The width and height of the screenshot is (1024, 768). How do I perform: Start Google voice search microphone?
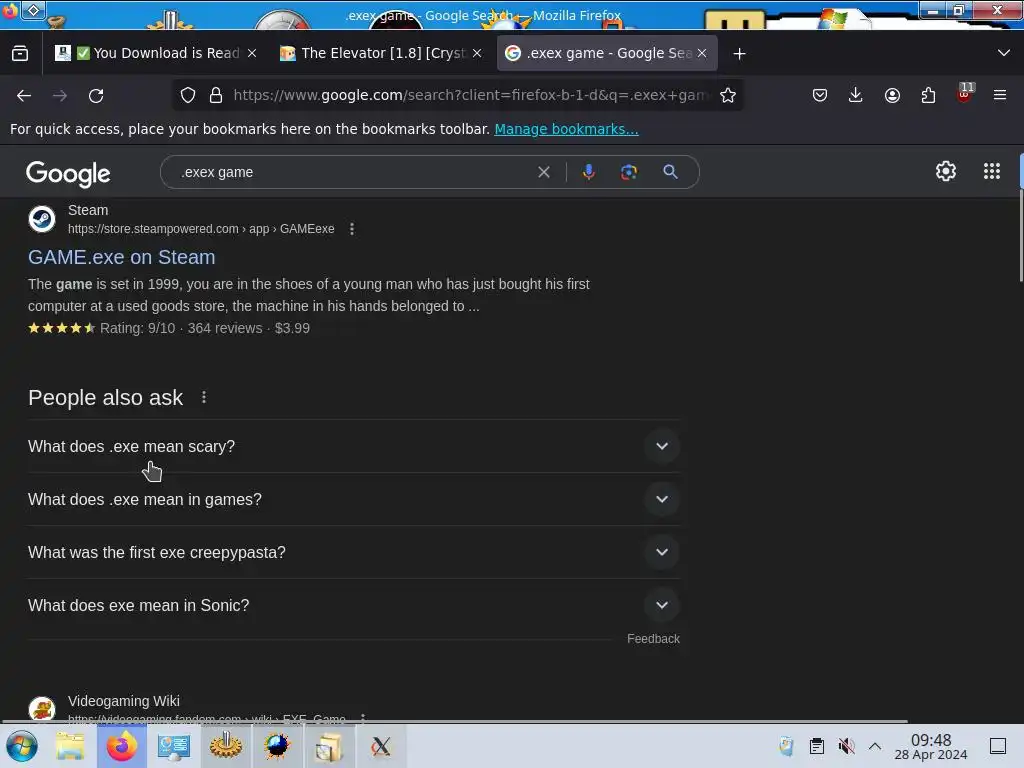click(588, 172)
